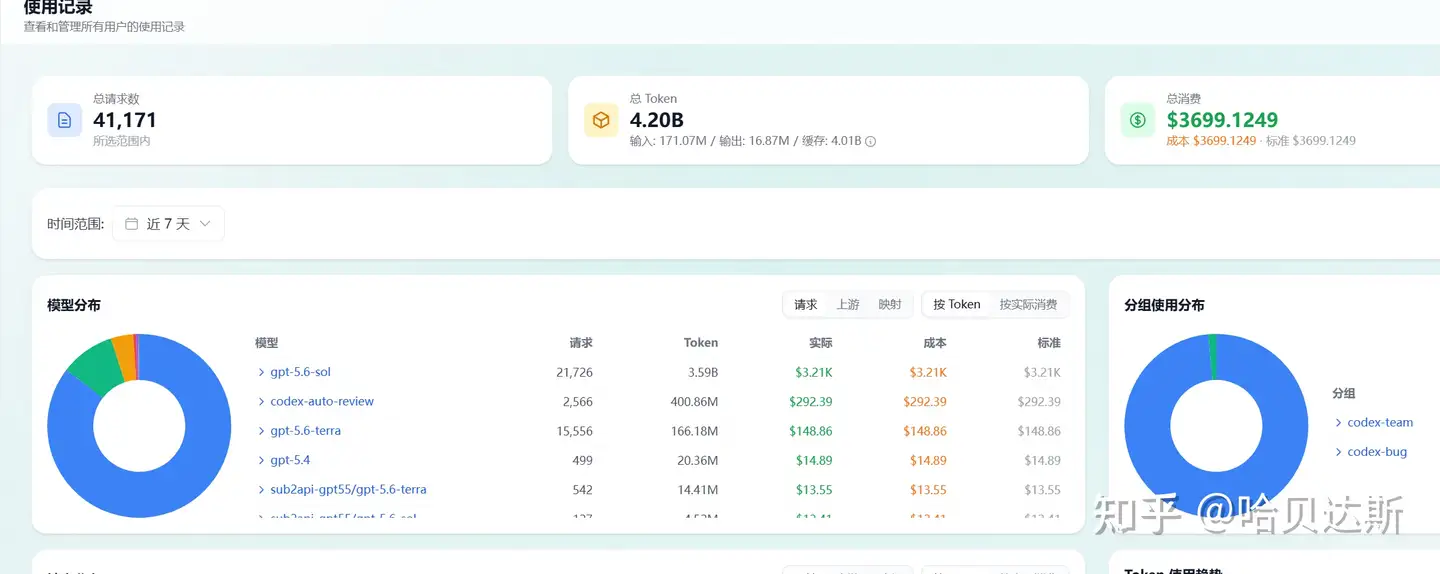
Task: Click the green $292.39 actual cost cell
Action: click(811, 402)
